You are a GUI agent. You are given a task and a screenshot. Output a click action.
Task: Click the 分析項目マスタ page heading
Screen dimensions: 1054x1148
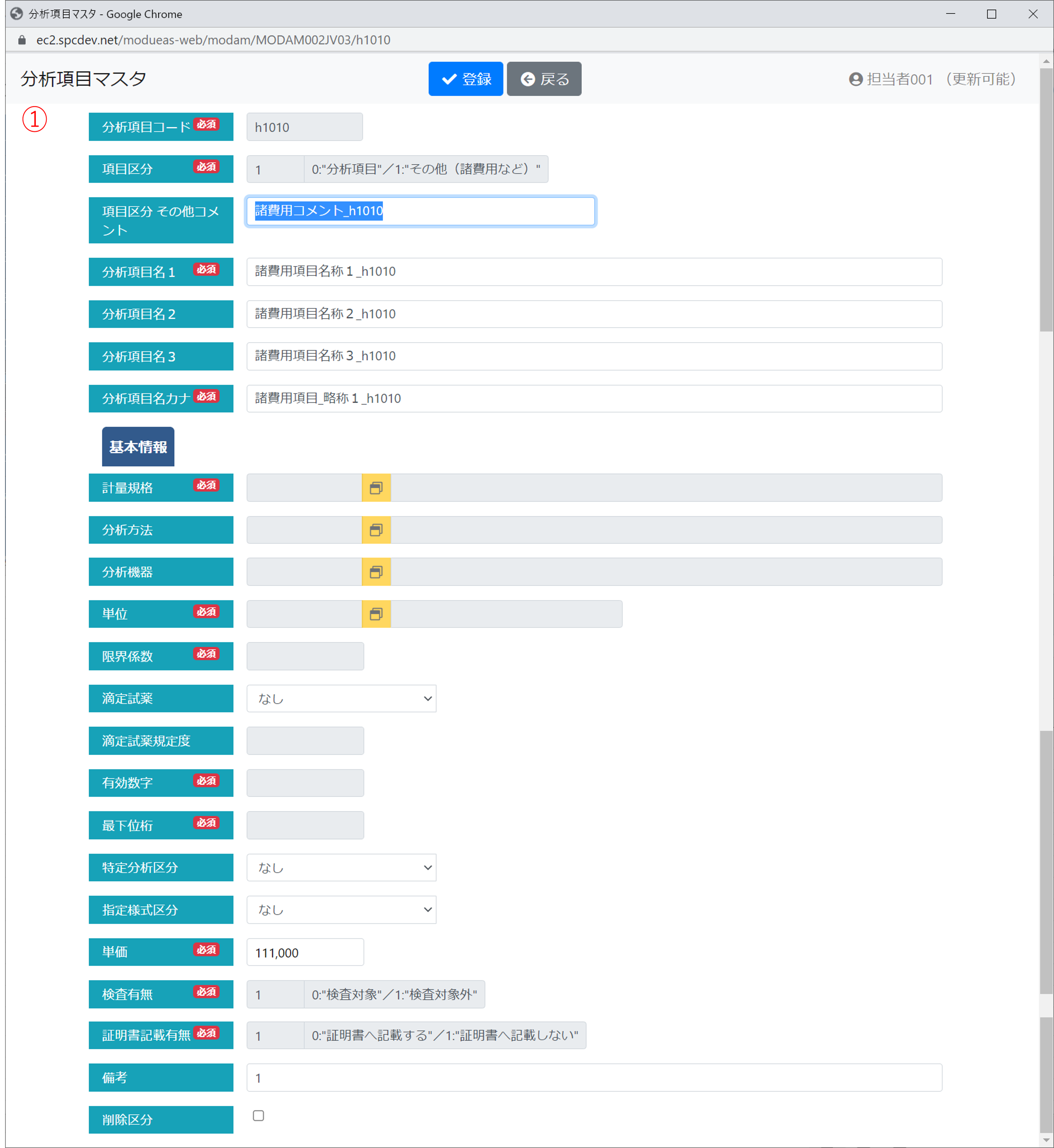[x=84, y=79]
